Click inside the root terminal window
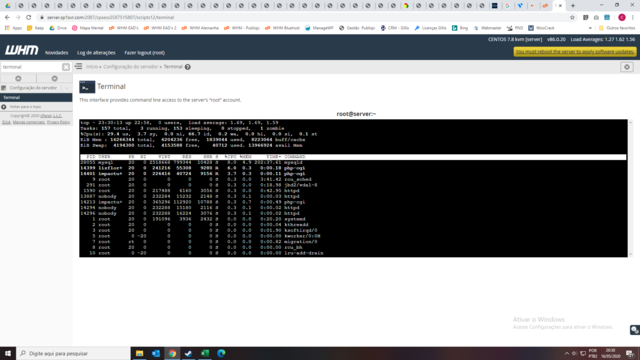The height and width of the screenshot is (360, 640). point(353,188)
